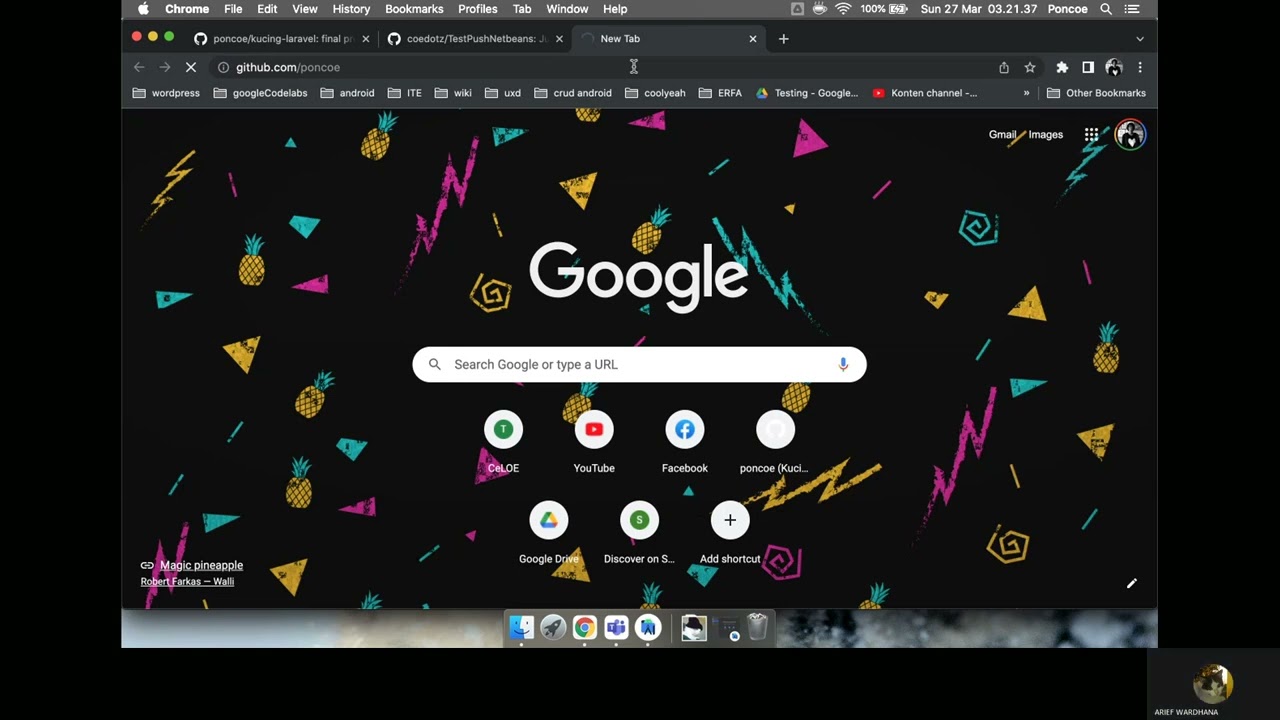Open the ERFA bookmarks folder
This screenshot has width=1280, height=720.
click(720, 93)
